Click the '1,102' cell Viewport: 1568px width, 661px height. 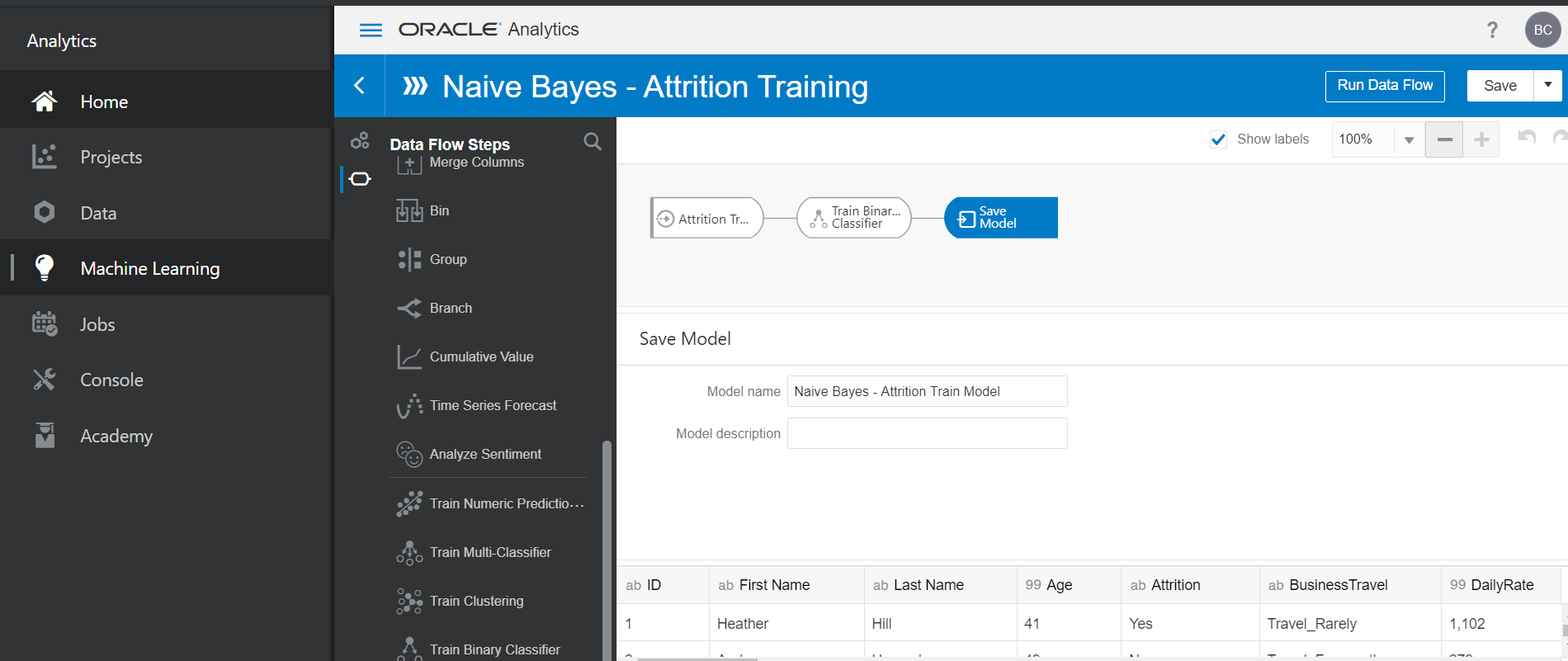[1500, 624]
